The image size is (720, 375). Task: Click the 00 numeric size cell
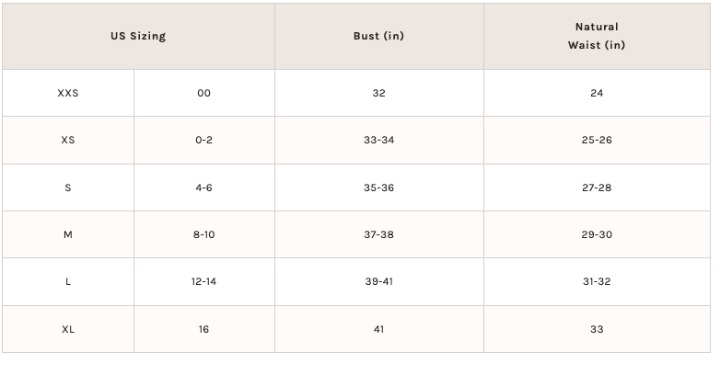[x=204, y=93]
